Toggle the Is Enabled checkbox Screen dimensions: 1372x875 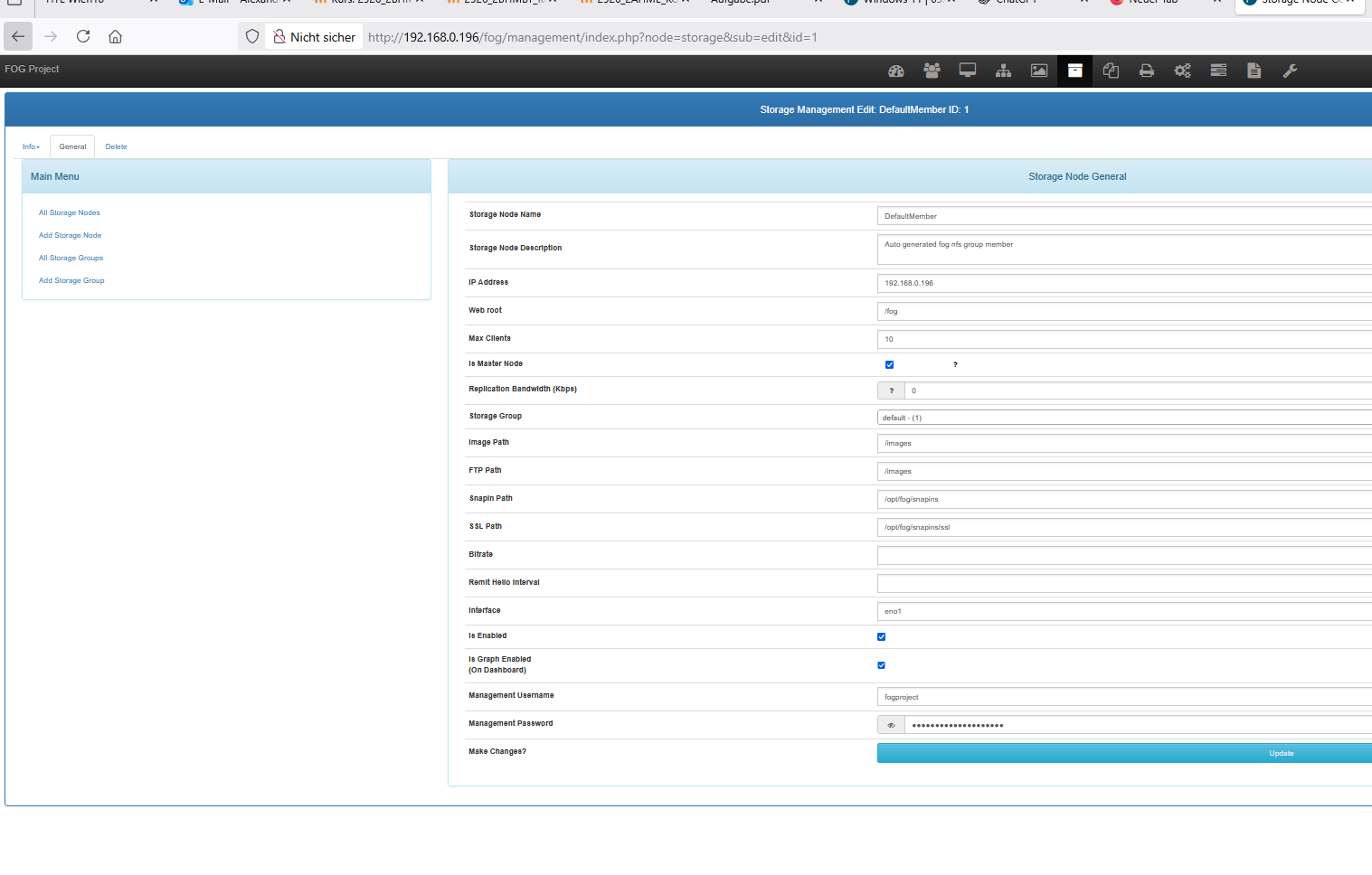tap(882, 636)
